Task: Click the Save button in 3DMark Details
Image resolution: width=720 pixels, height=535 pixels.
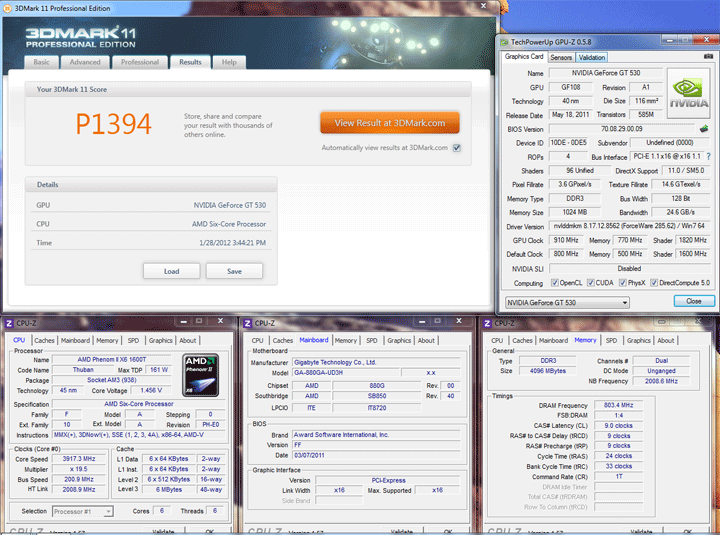Action: pyautogui.click(x=234, y=271)
